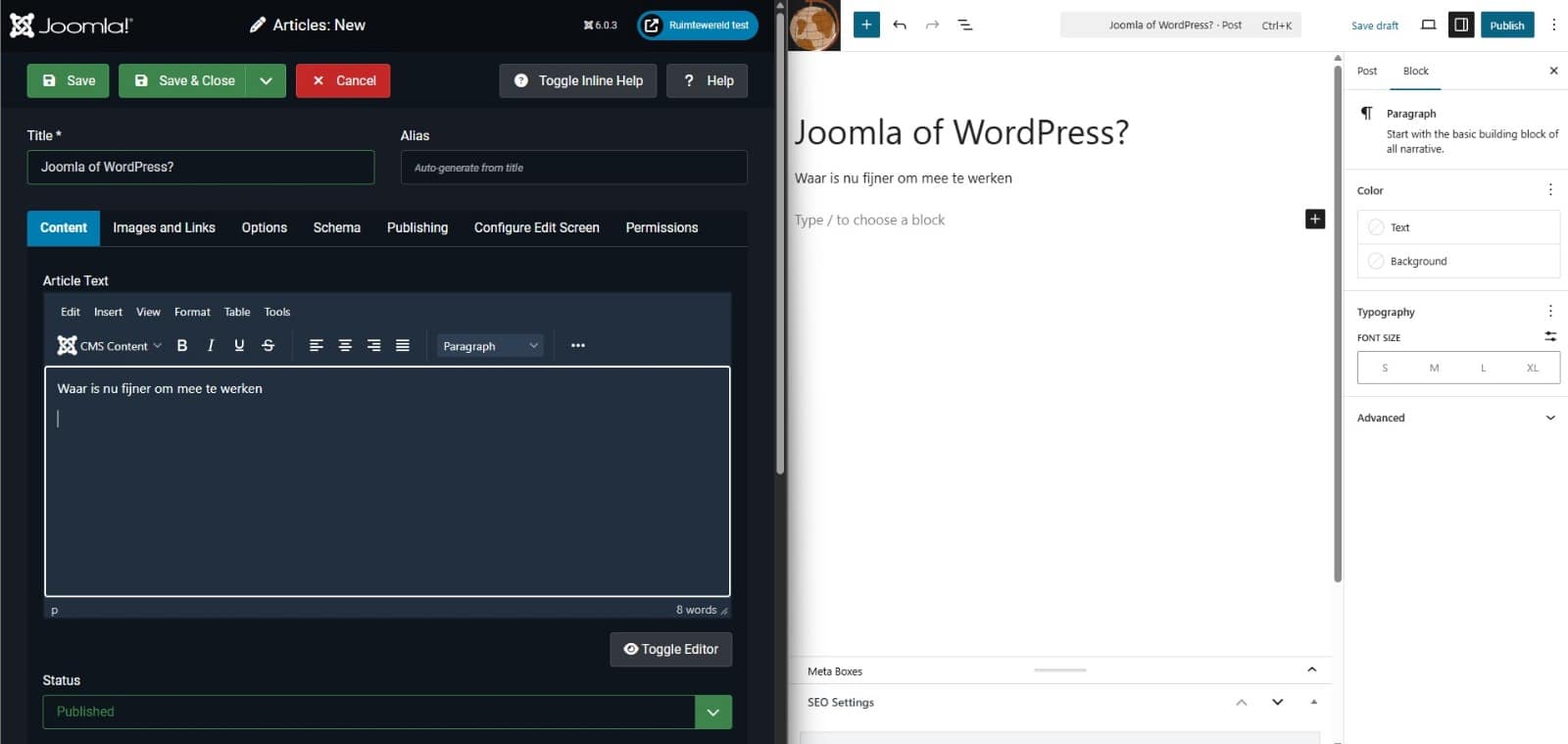Open Typography panel options menu
This screenshot has height=744, width=1568.
1550,311
